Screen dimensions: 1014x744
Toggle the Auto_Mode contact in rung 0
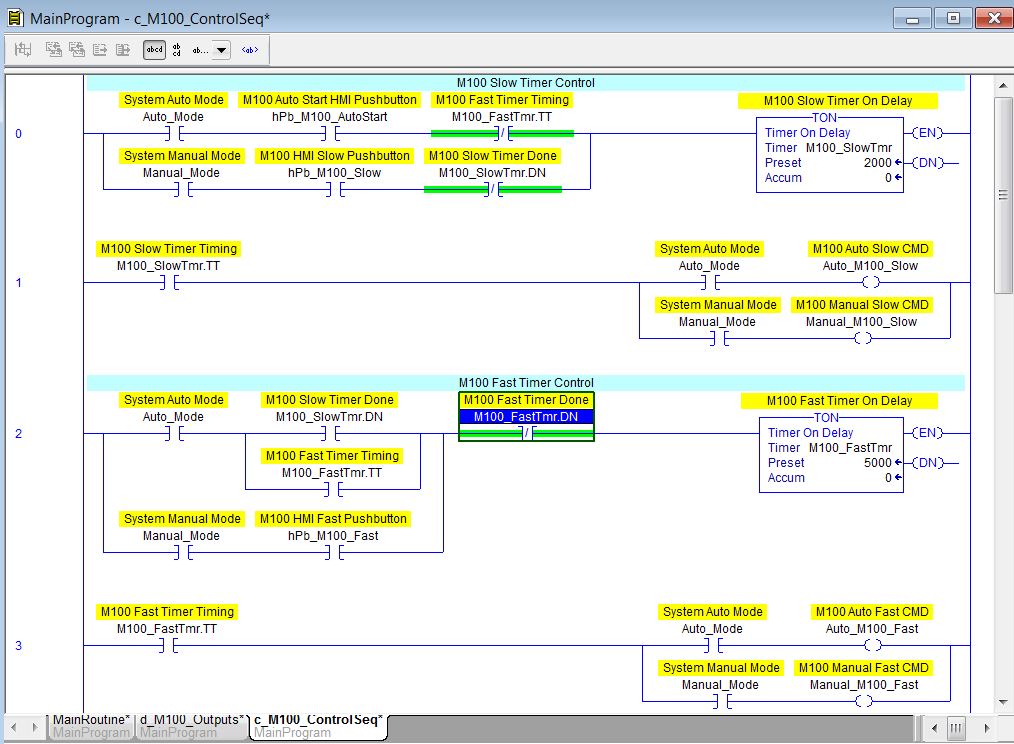pyautogui.click(x=174, y=133)
